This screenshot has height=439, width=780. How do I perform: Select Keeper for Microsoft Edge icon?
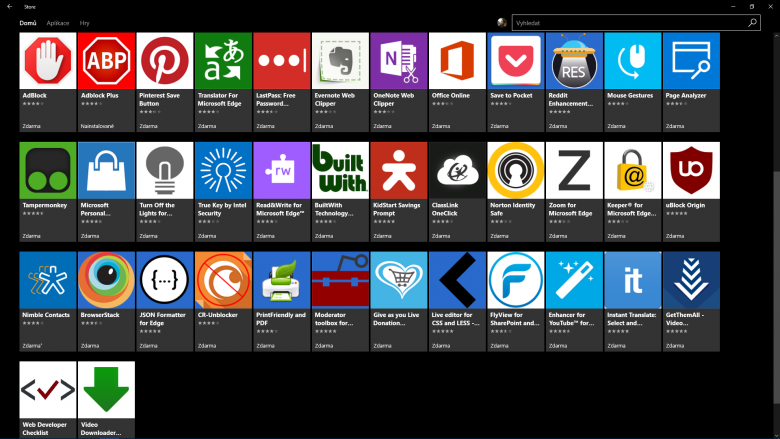(x=633, y=171)
